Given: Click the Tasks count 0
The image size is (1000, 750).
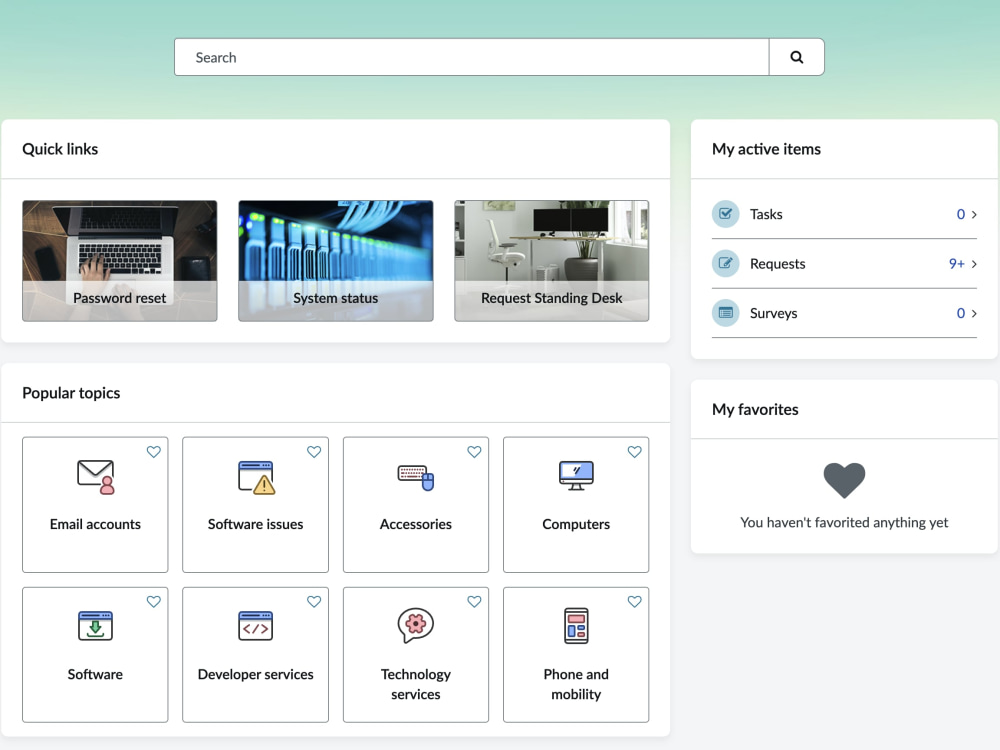Looking at the screenshot, I should (x=960, y=214).
